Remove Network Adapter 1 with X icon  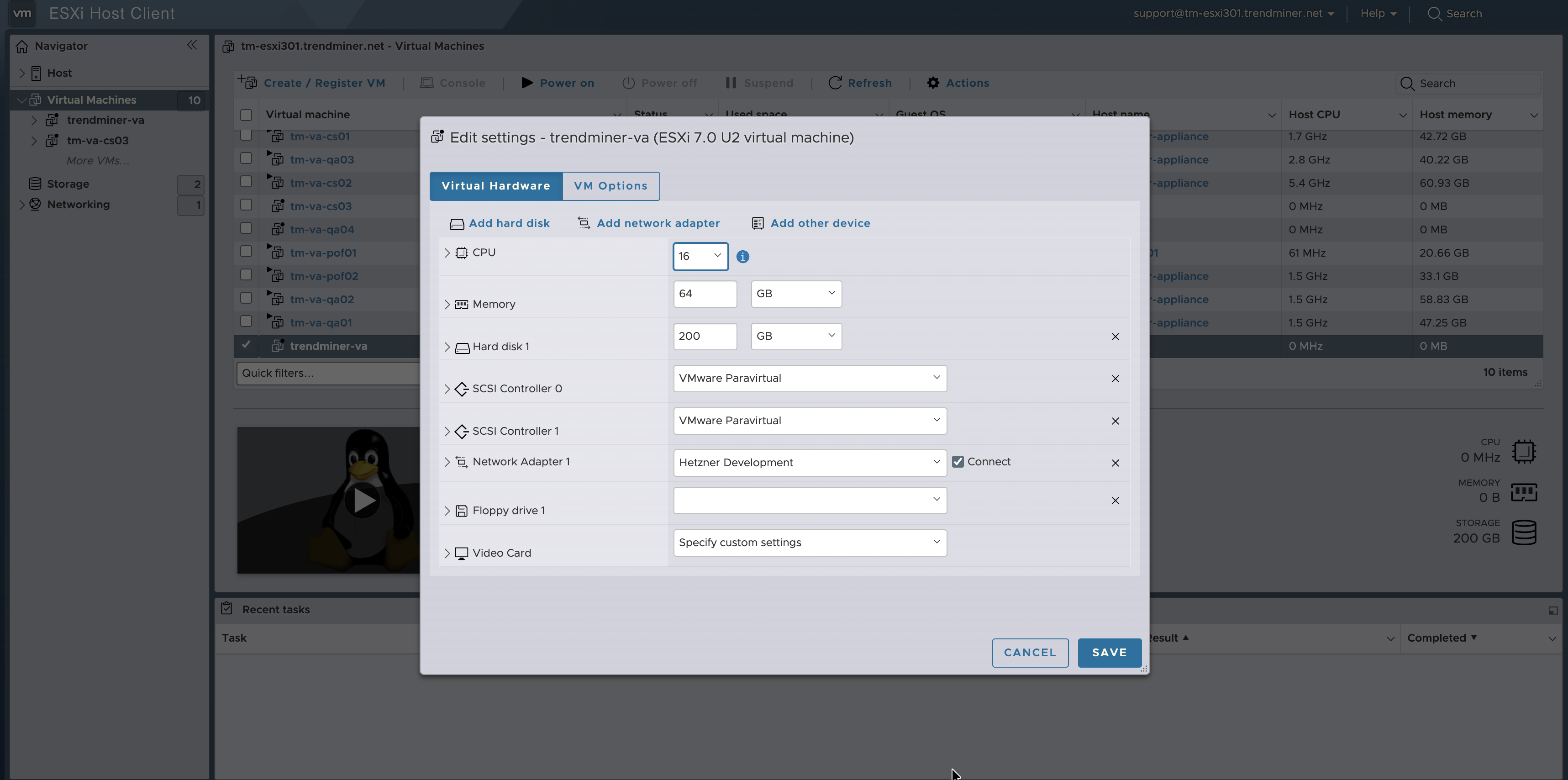(1115, 464)
